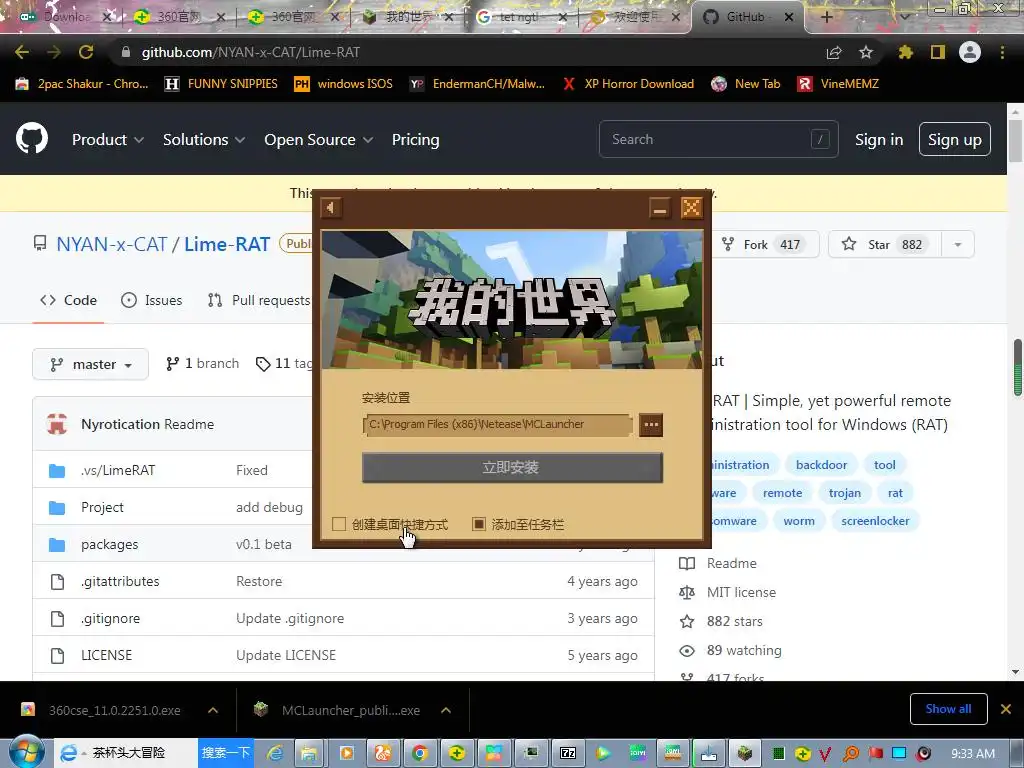
Task: Open the tab search chevron in Chrome
Action: pyautogui.click(x=904, y=17)
